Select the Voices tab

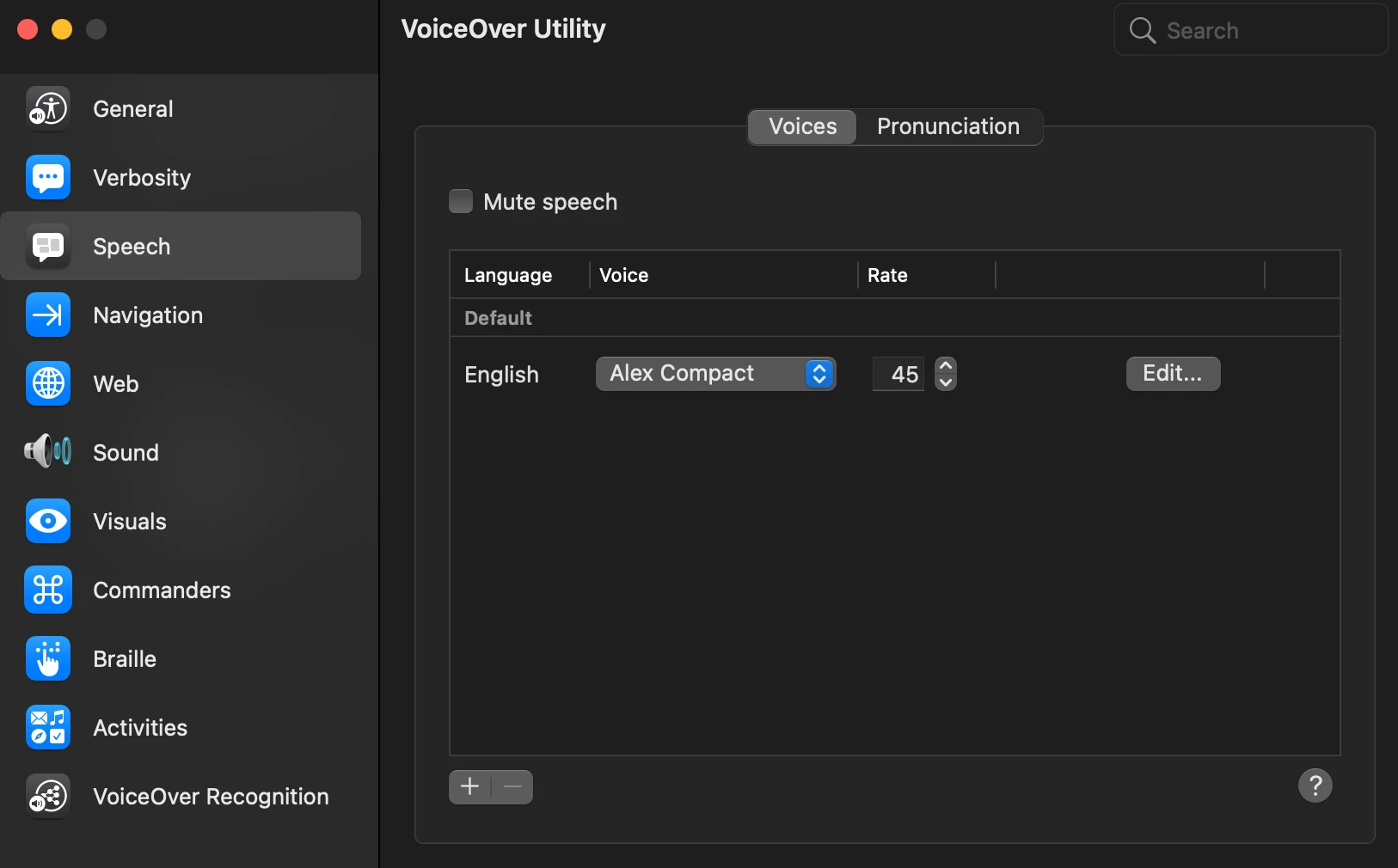[802, 127]
